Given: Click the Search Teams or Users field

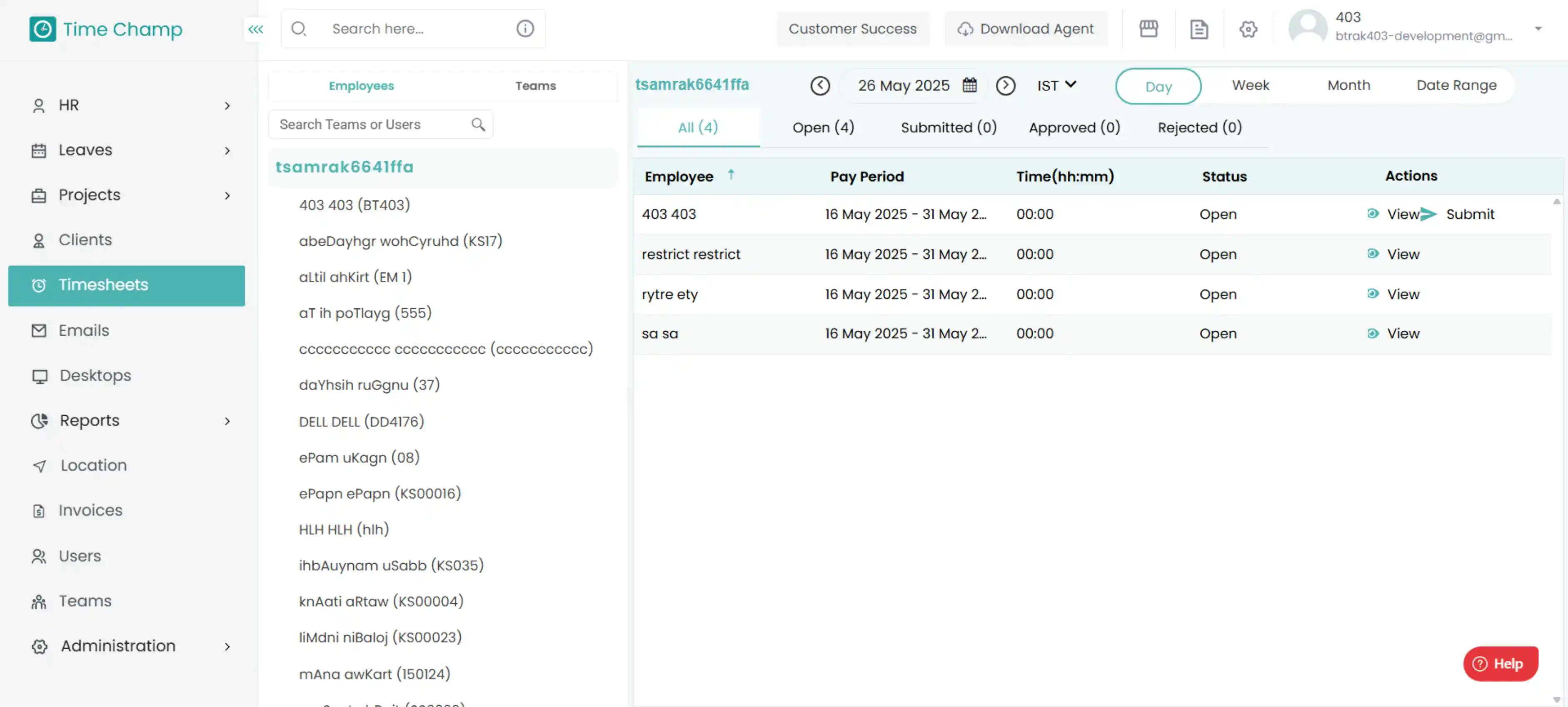Looking at the screenshot, I should (380, 125).
